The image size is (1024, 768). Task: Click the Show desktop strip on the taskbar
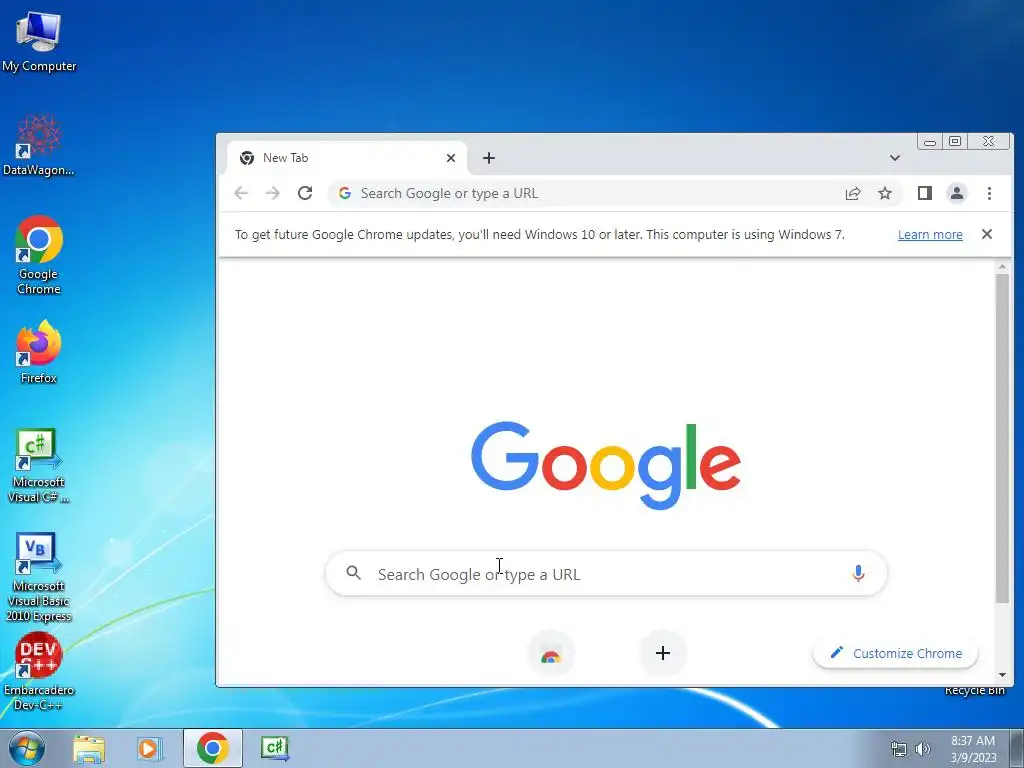(x=1017, y=748)
